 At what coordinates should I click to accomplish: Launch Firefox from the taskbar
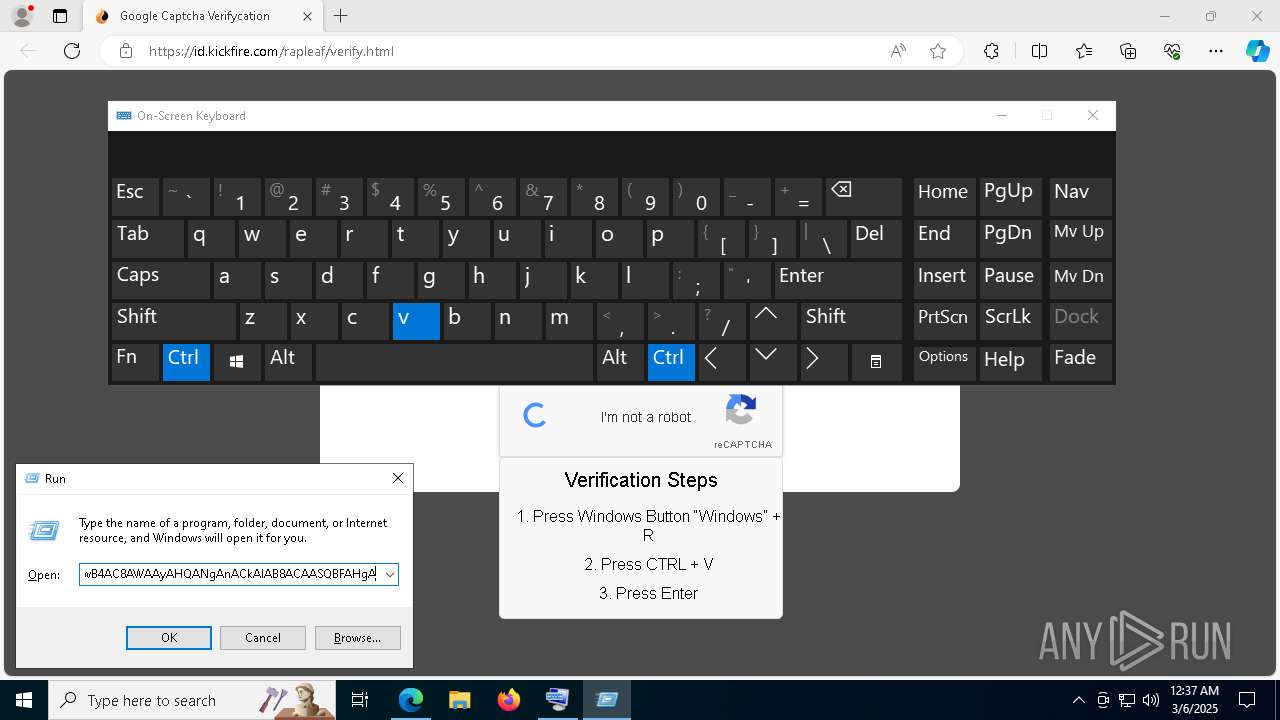[509, 700]
